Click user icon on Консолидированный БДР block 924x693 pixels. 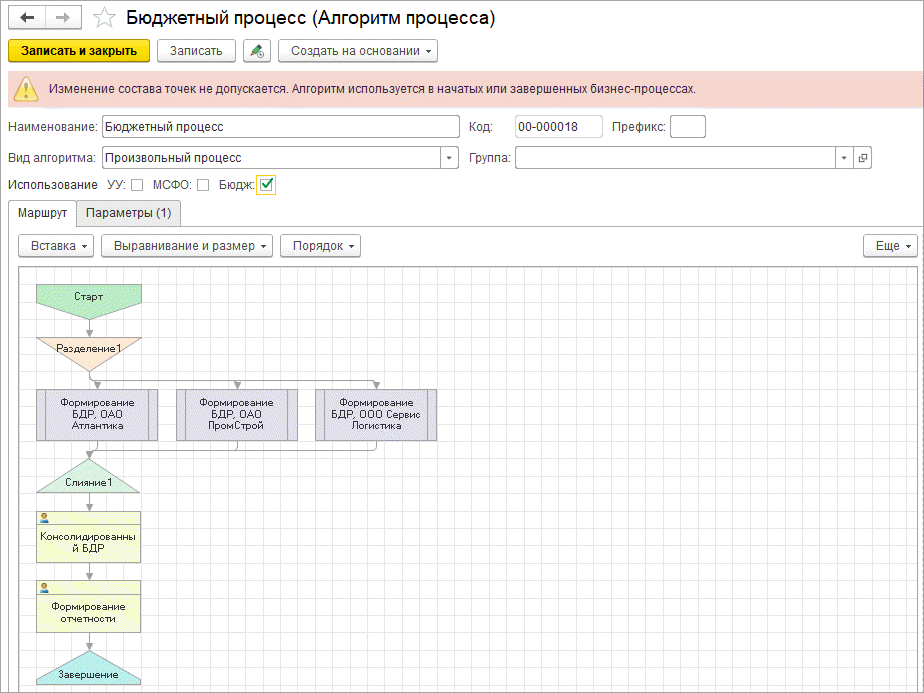[x=44, y=518]
